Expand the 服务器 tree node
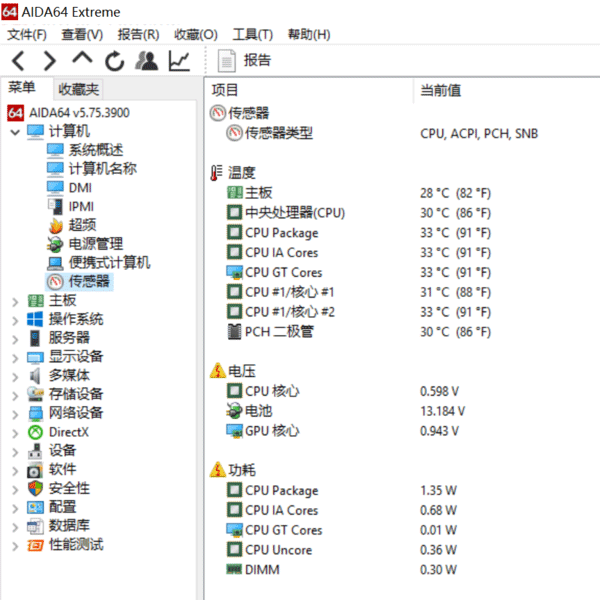 (15, 339)
